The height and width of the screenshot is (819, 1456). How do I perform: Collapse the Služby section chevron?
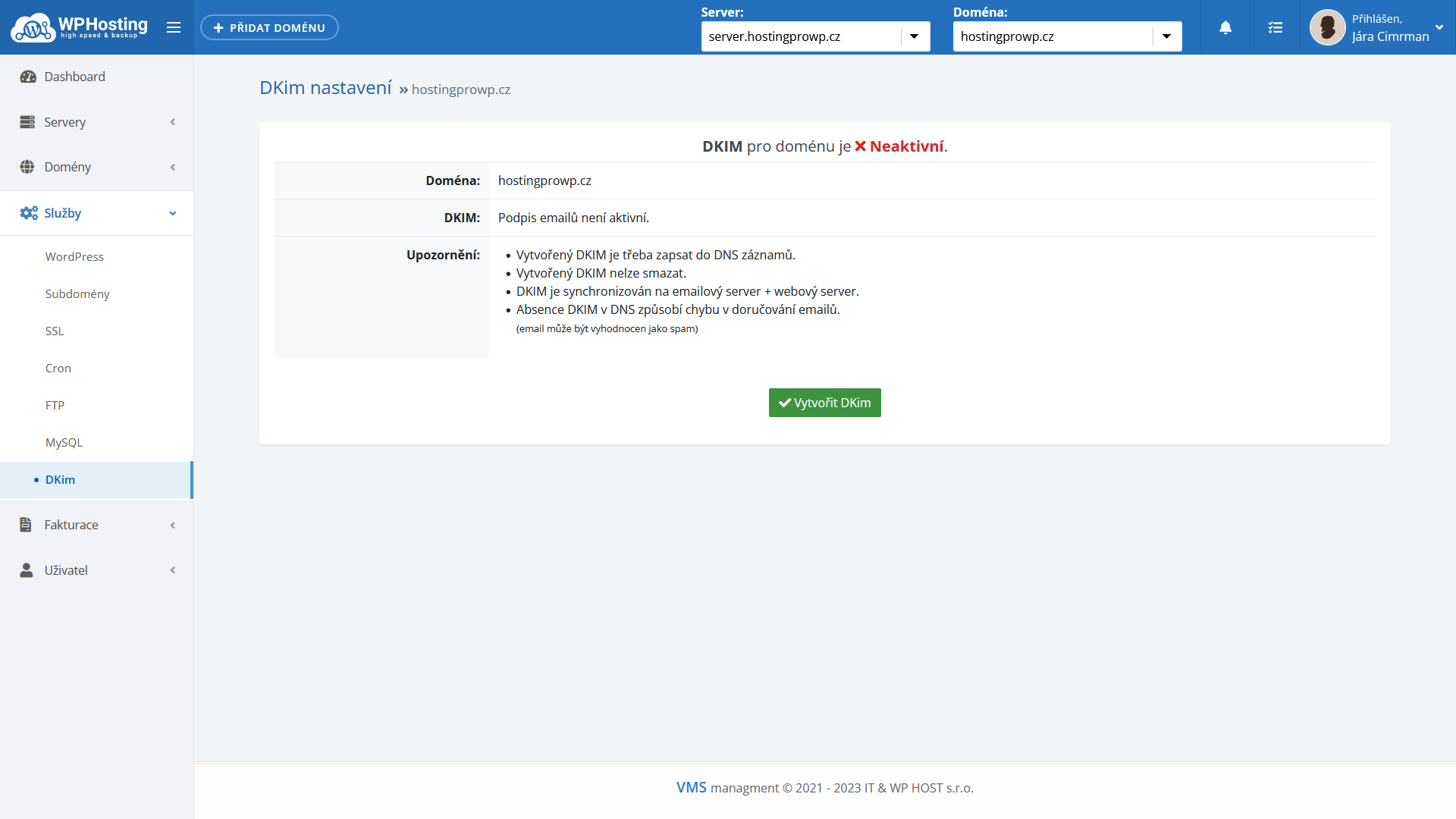tap(173, 213)
